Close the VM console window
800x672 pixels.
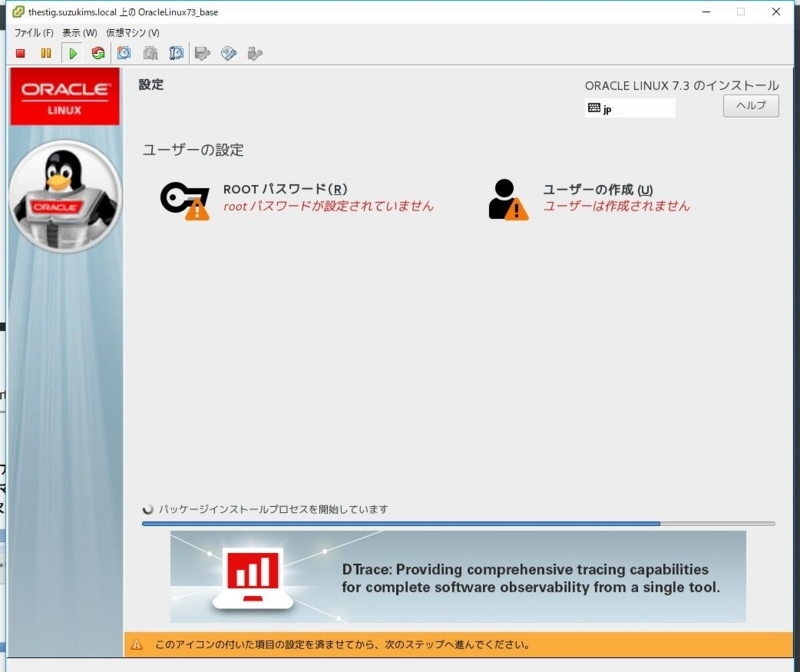coord(776,12)
